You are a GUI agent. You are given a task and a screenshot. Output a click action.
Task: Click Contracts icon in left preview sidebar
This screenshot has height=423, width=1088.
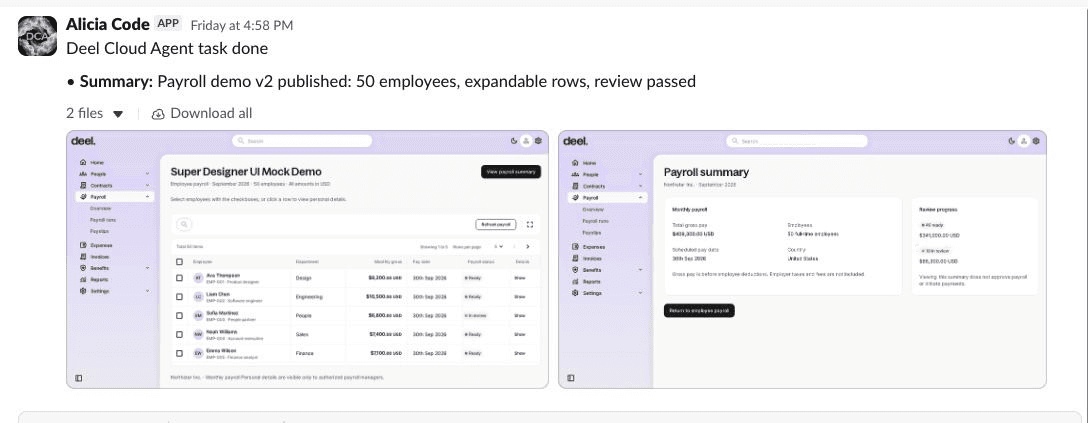coord(83,185)
